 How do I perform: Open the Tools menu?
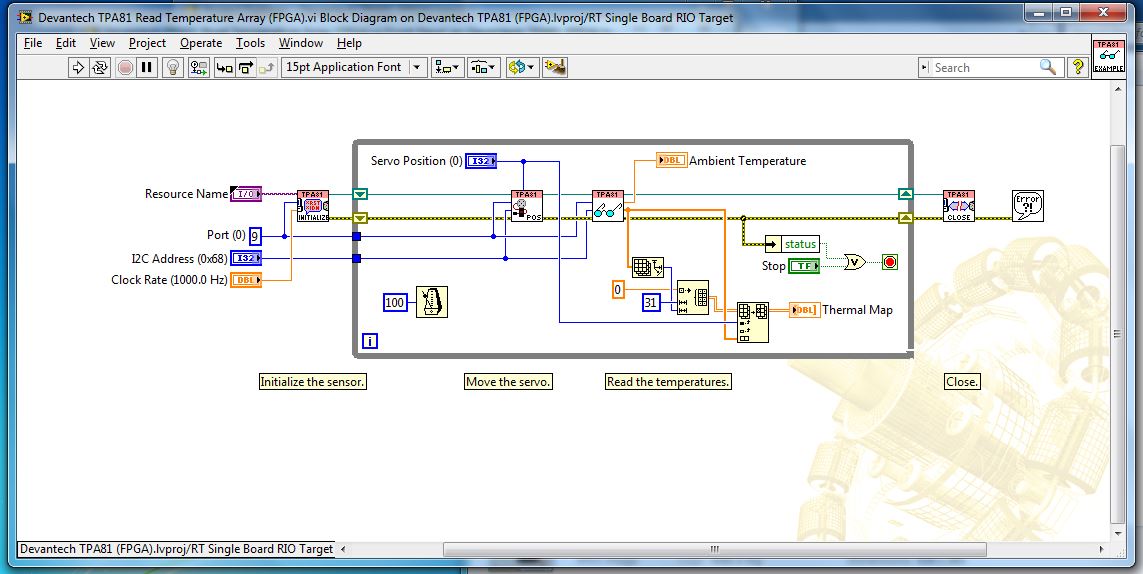250,43
